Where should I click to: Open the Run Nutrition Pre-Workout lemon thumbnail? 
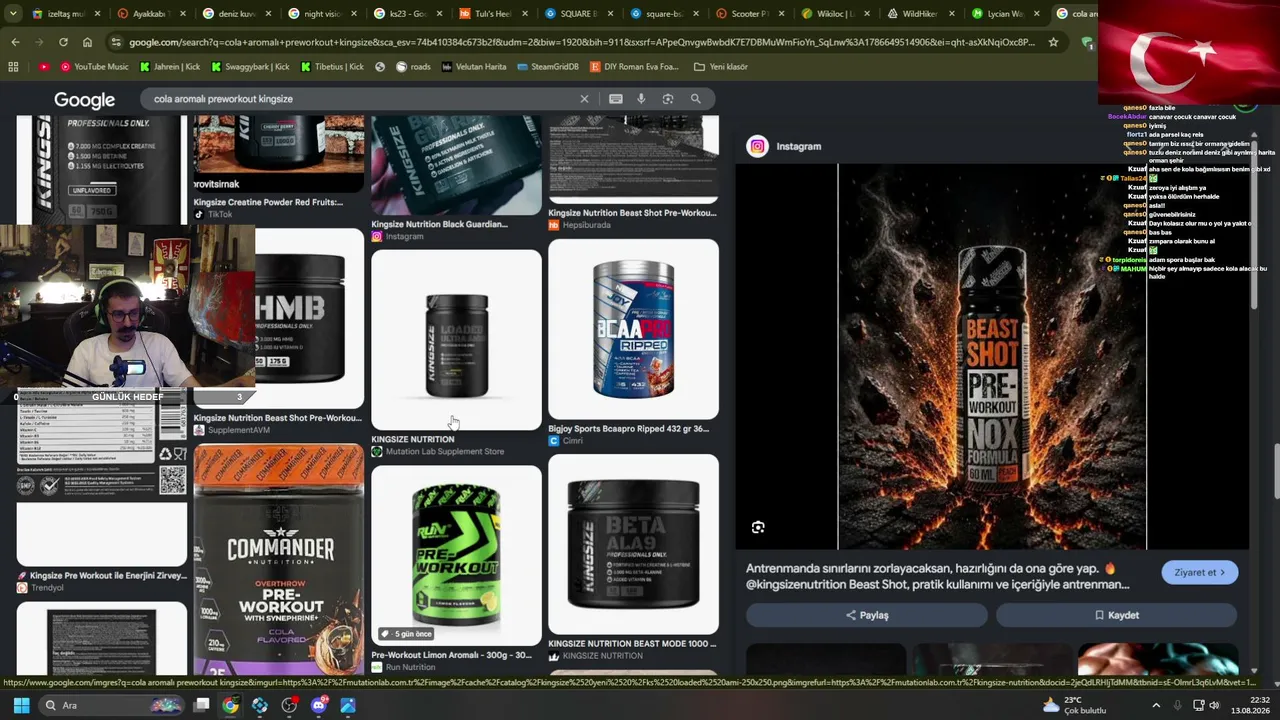point(456,555)
